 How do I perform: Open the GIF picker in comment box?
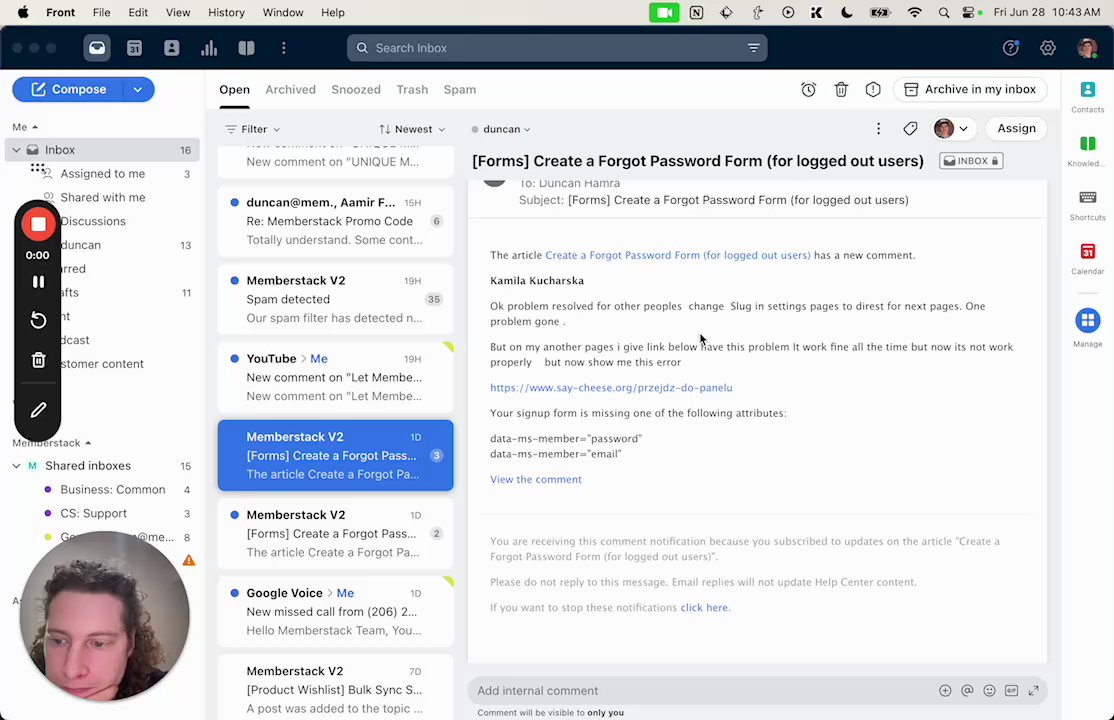coord(1012,690)
